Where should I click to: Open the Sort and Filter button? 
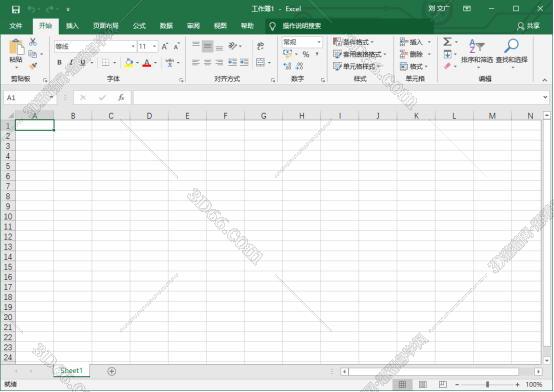477,53
